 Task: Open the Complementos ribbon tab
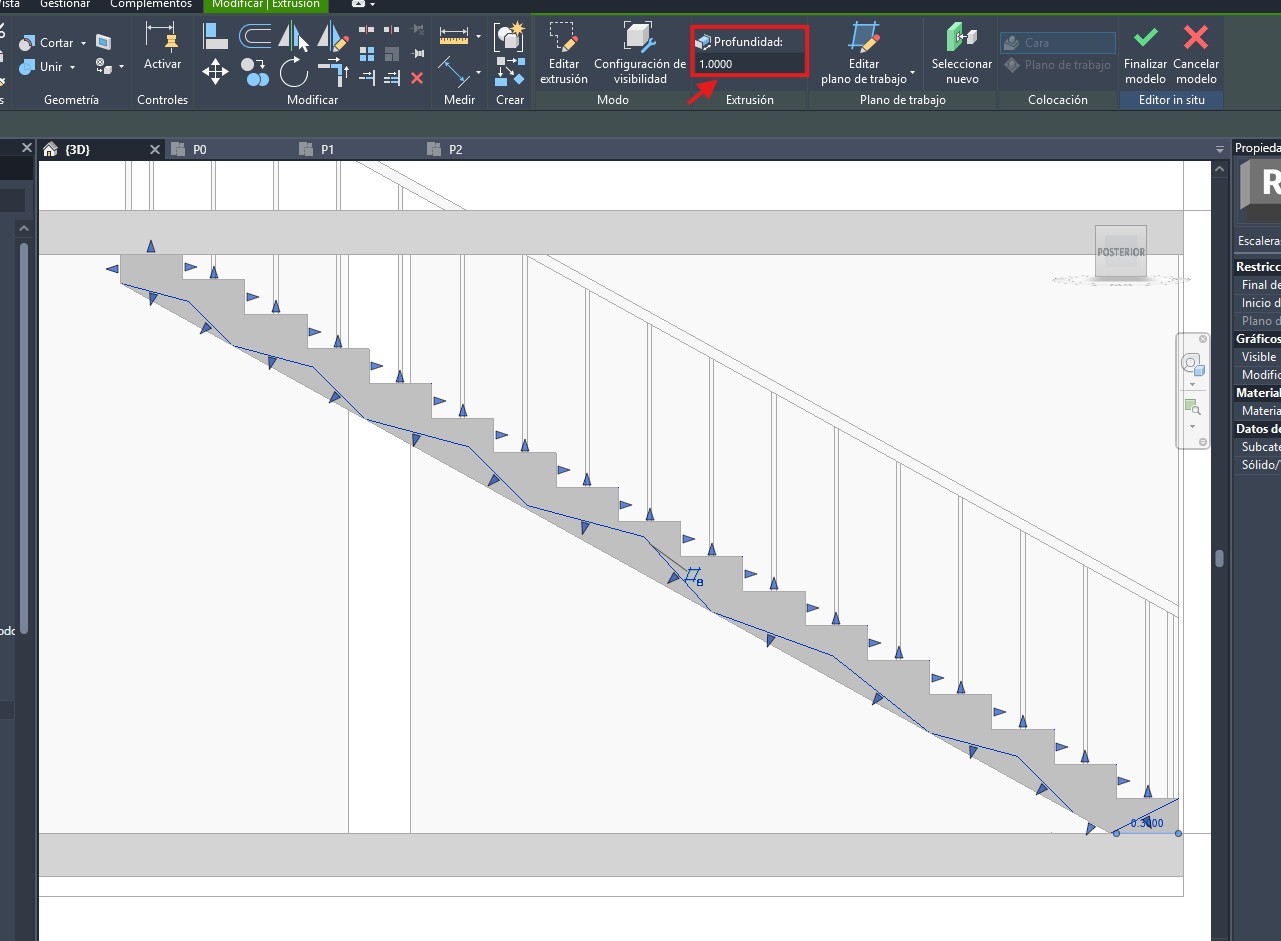pos(150,4)
